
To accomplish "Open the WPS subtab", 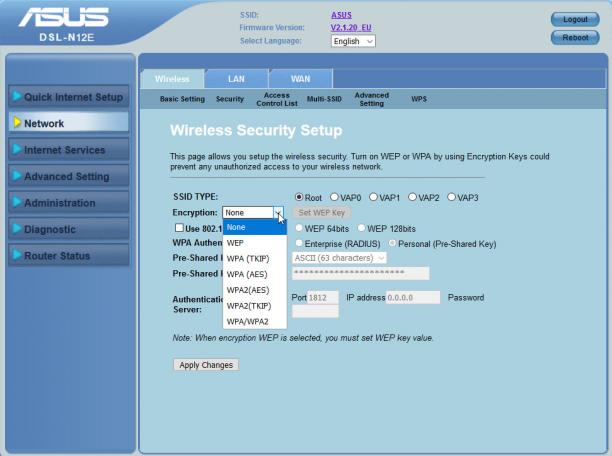I will 419,99.
